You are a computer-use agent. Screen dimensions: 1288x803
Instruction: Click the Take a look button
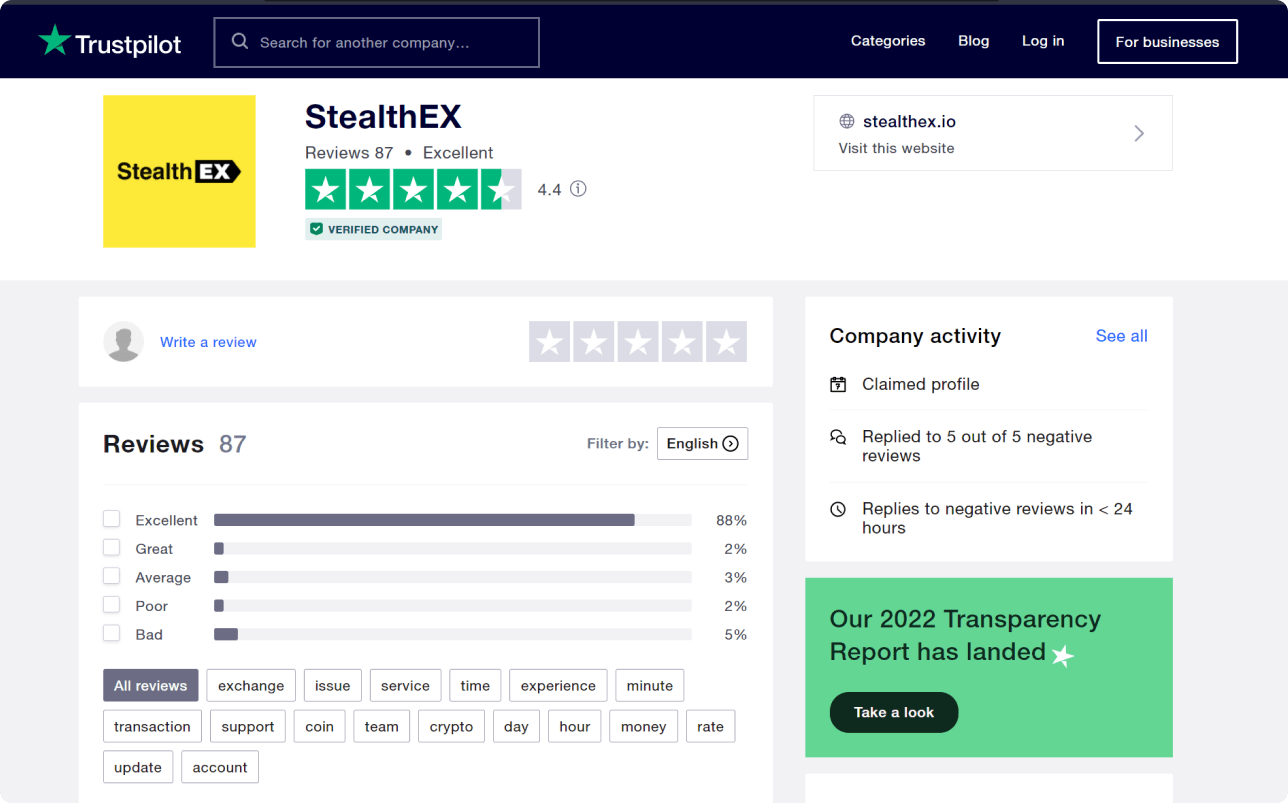[894, 712]
